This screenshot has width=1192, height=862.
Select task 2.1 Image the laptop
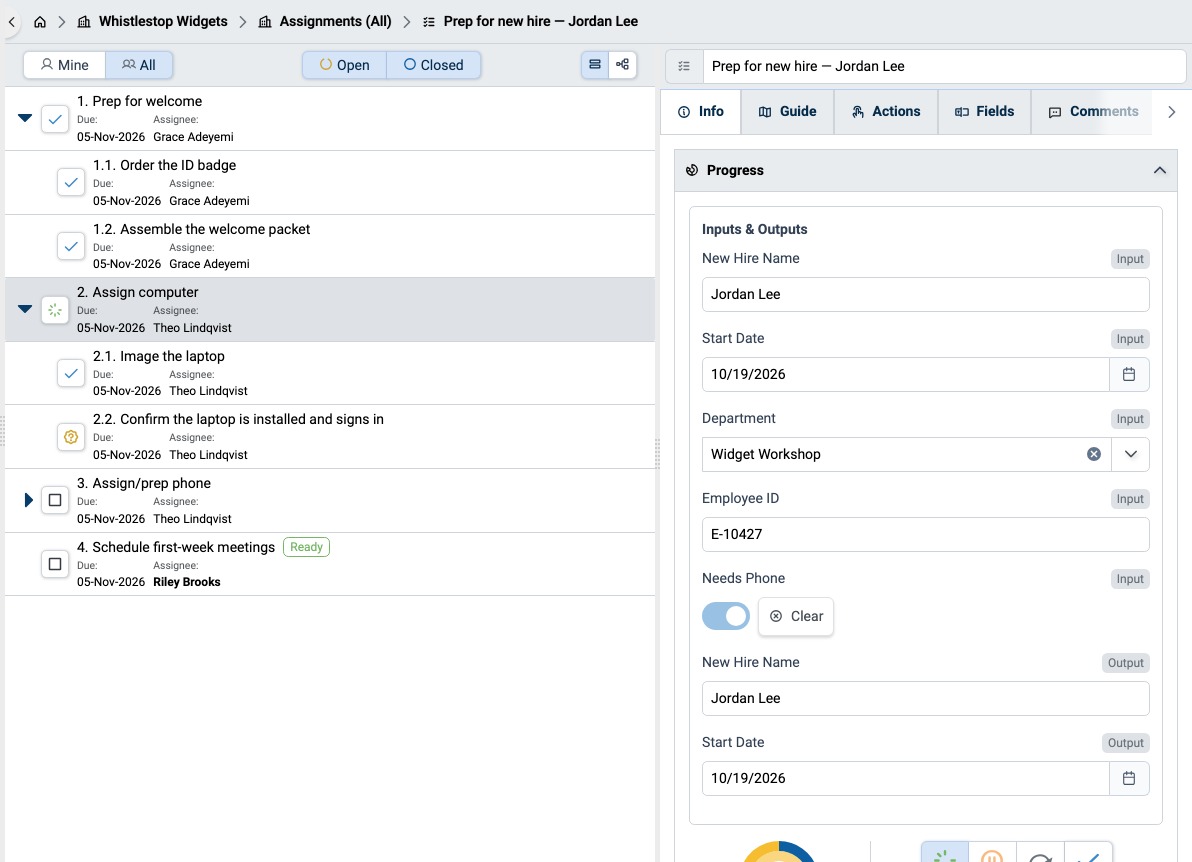click(330, 373)
